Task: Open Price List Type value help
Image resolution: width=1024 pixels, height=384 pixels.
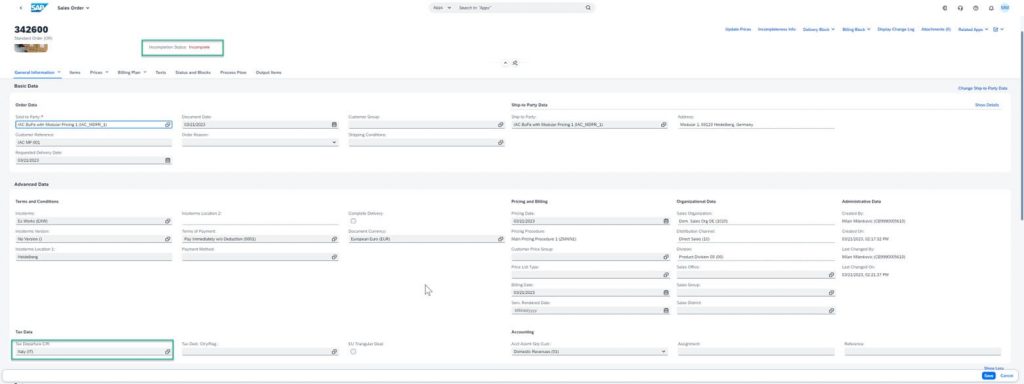Action: click(x=665, y=275)
